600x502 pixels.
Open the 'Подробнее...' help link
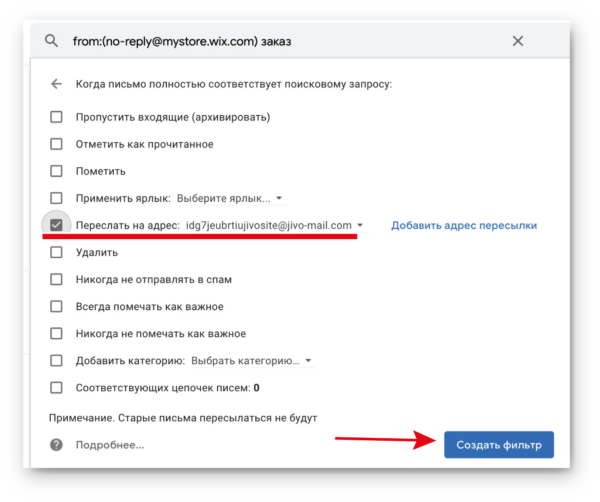(110, 445)
